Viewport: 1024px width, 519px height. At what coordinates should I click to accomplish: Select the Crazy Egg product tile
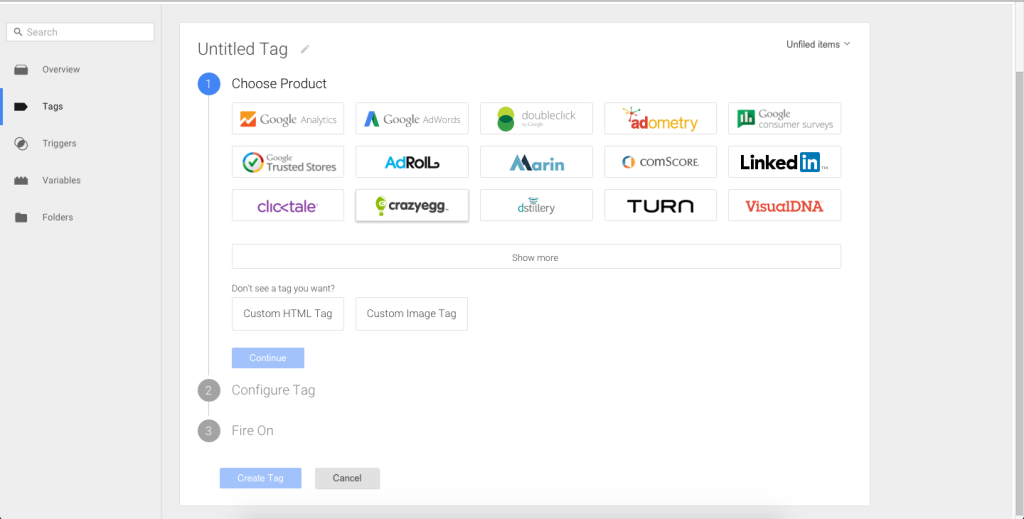click(x=412, y=205)
